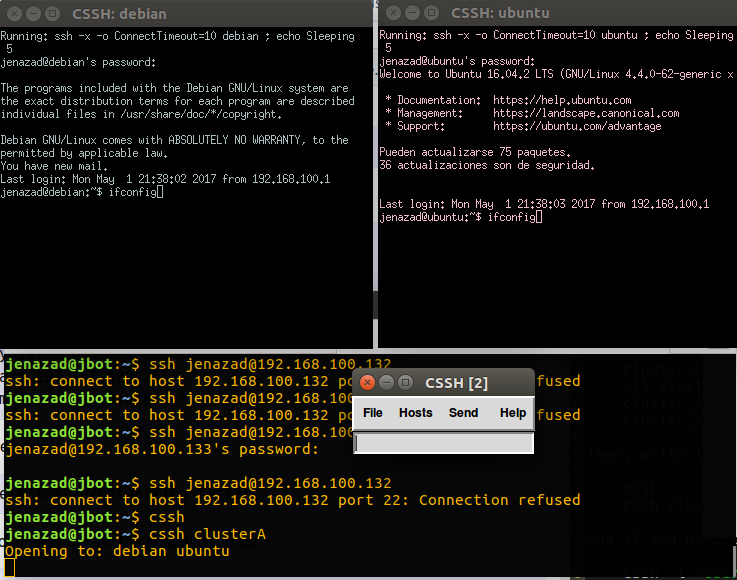This screenshot has height=580, width=737.
Task: Click the CSSH: debian title bar
Action: coord(187,14)
